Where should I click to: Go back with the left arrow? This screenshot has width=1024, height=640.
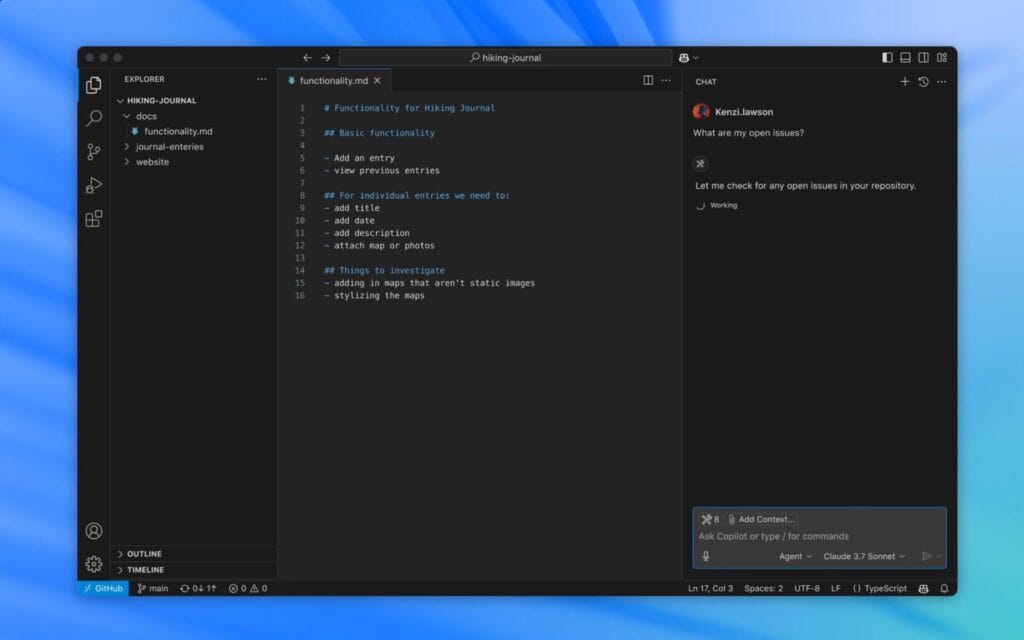click(x=307, y=57)
